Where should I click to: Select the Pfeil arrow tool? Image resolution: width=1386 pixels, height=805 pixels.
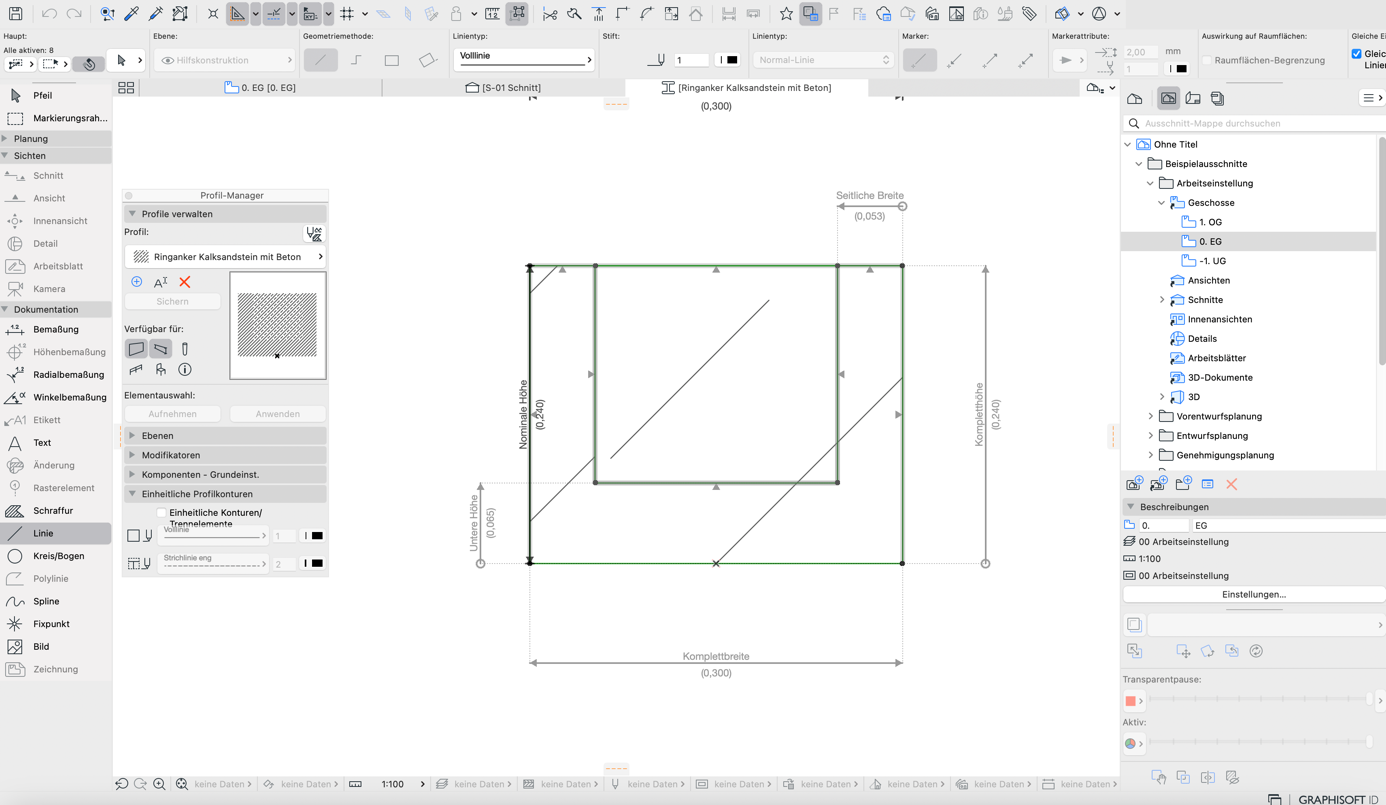tap(55, 95)
